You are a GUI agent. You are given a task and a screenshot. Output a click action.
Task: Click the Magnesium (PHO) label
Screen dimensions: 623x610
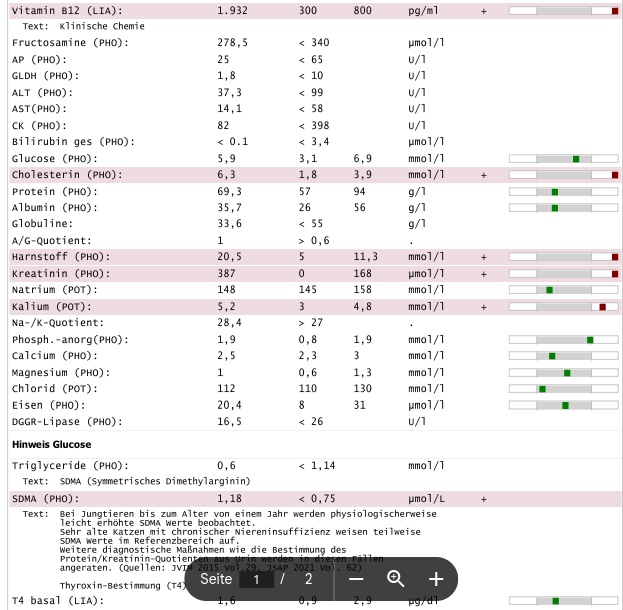(61, 373)
